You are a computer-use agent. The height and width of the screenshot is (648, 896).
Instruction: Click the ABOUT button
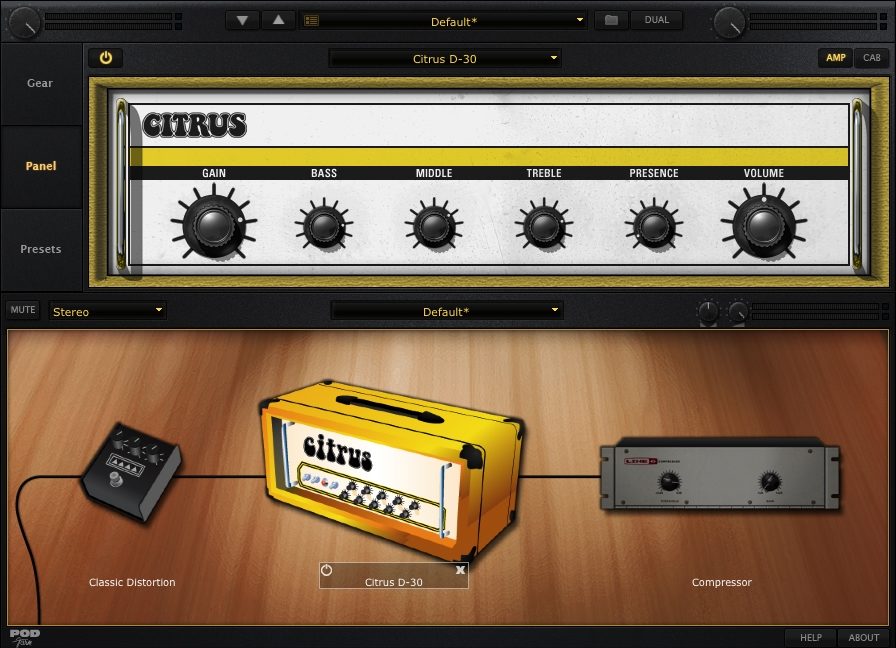863,638
